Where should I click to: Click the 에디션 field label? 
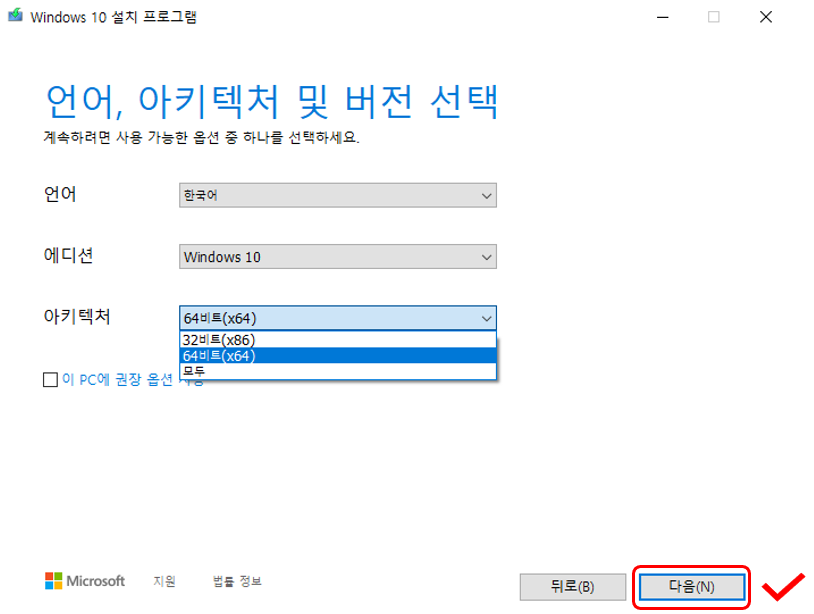pos(69,255)
